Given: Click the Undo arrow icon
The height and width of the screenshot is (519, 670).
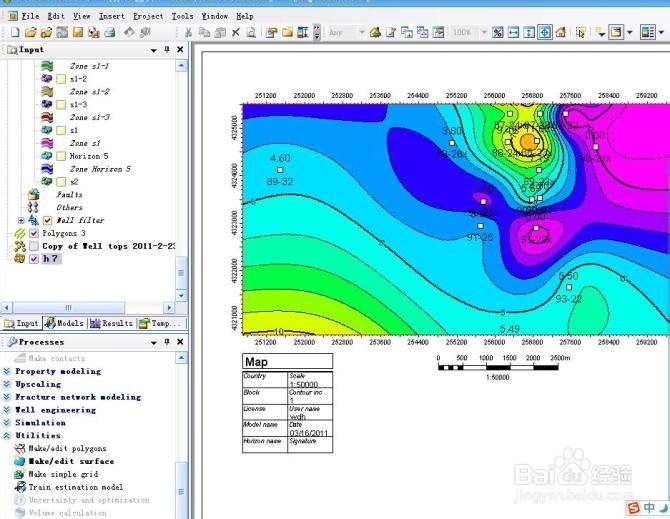Looking at the screenshot, I should (x=129, y=32).
